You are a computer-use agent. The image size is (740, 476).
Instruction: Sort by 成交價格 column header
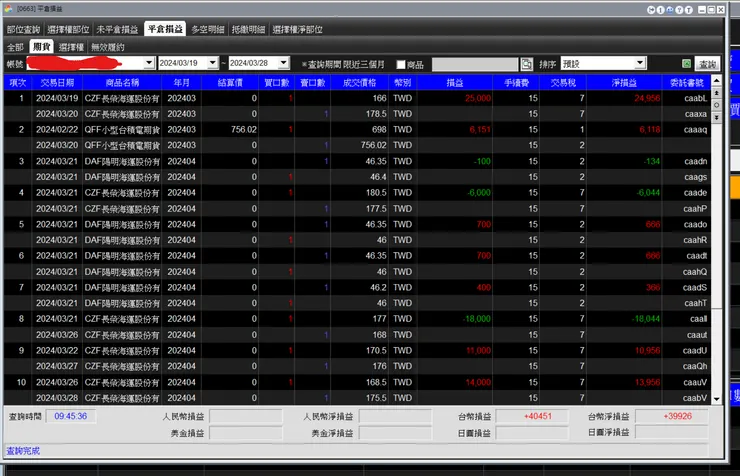pos(359,83)
